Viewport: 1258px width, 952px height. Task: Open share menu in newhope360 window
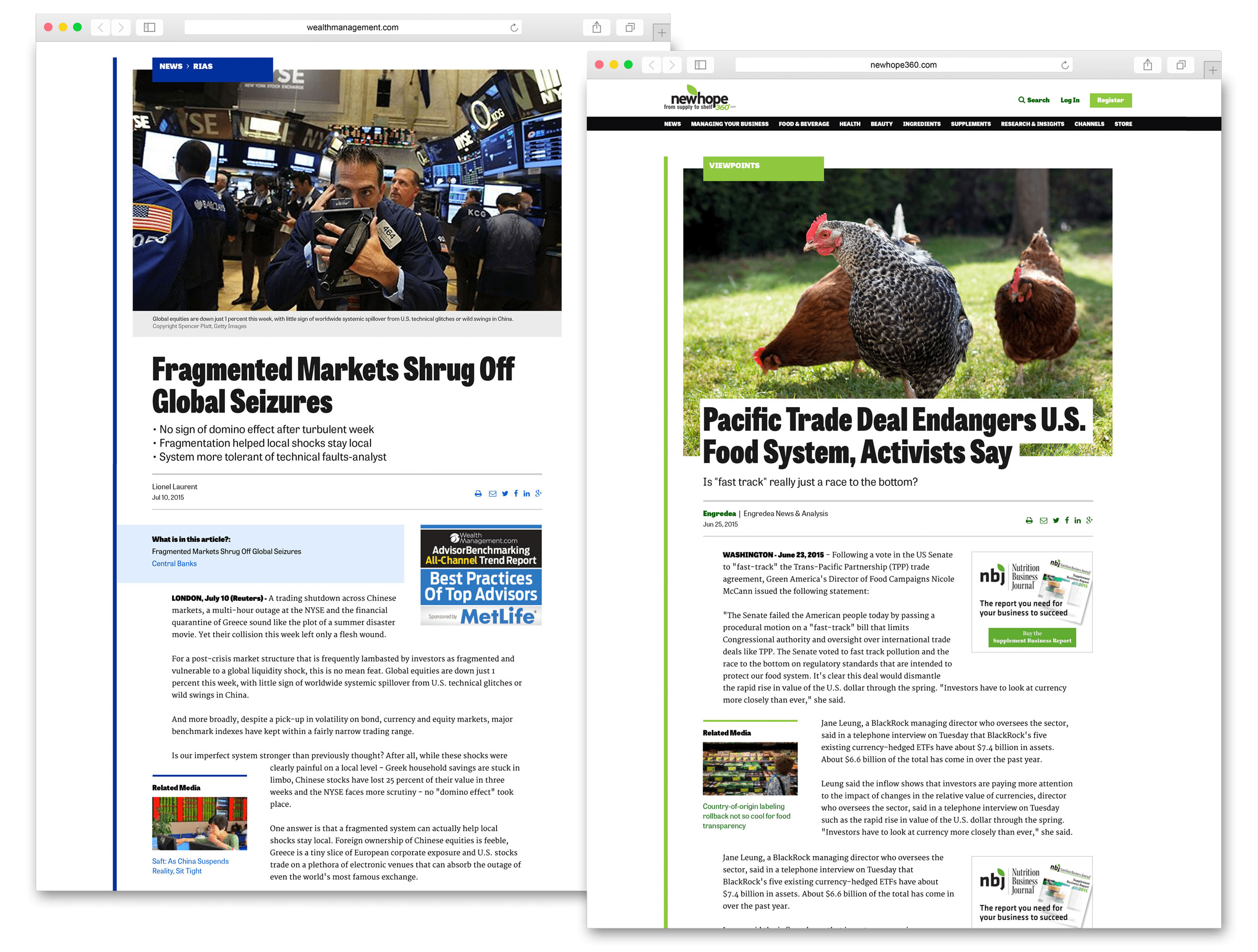[1148, 65]
